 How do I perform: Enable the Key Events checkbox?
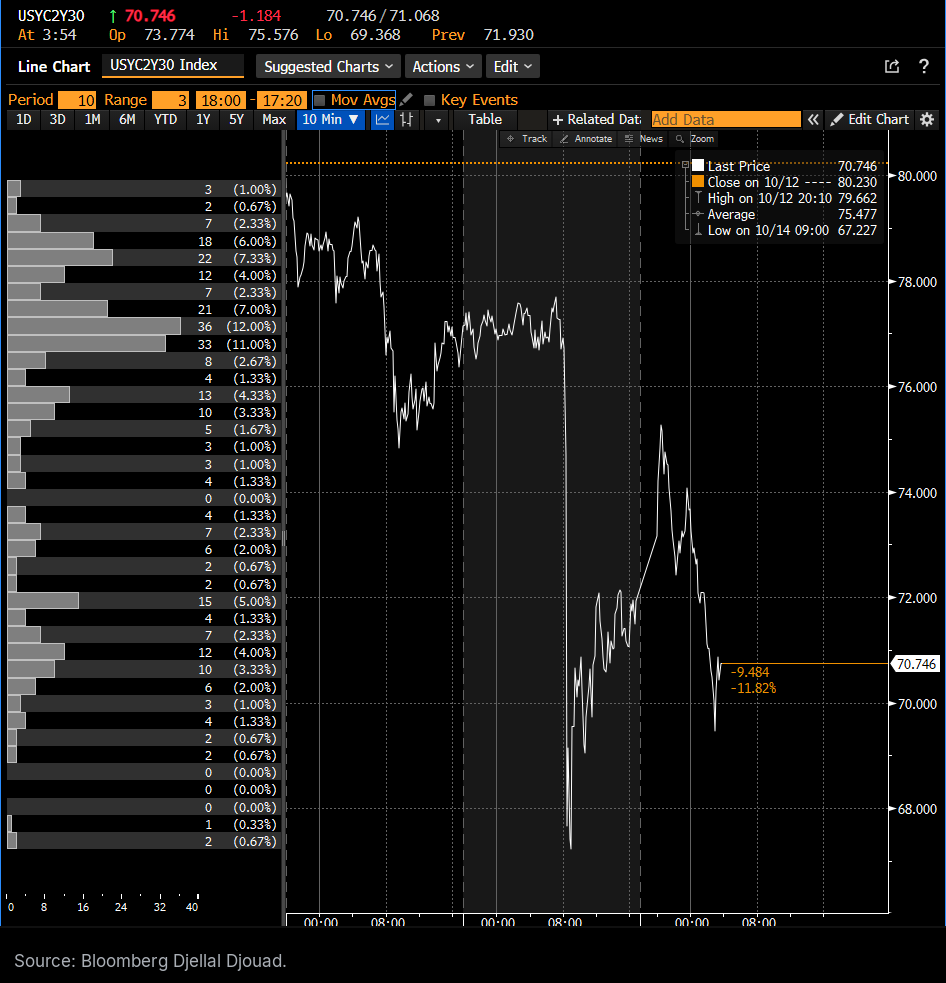tap(429, 100)
